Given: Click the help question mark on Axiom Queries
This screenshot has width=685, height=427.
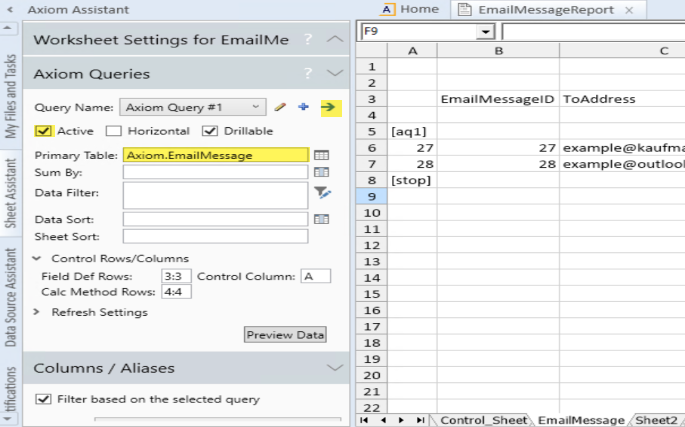Looking at the screenshot, I should pos(308,73).
